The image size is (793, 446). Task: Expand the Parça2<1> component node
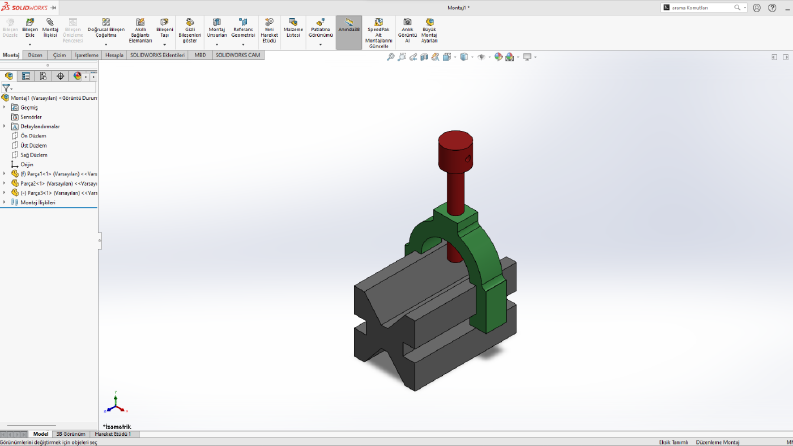(4, 184)
